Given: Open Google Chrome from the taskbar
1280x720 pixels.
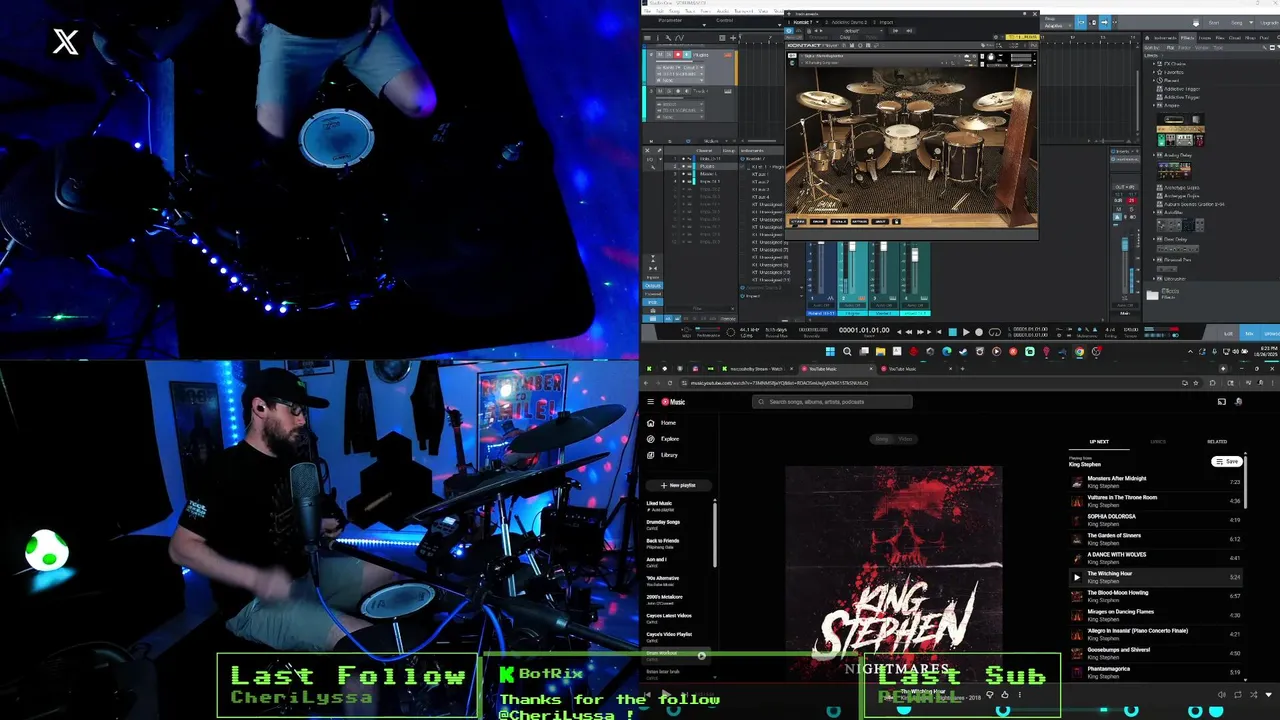Looking at the screenshot, I should click(1079, 351).
